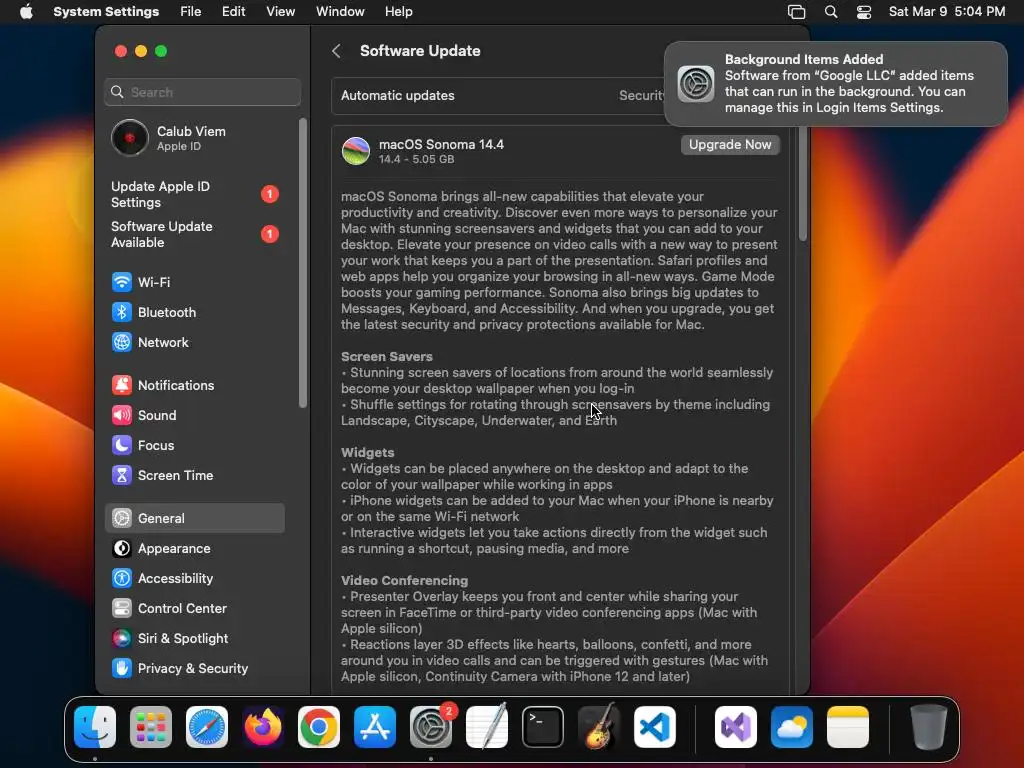
Task: Launch Firefox from the Dock
Action: pos(263,727)
